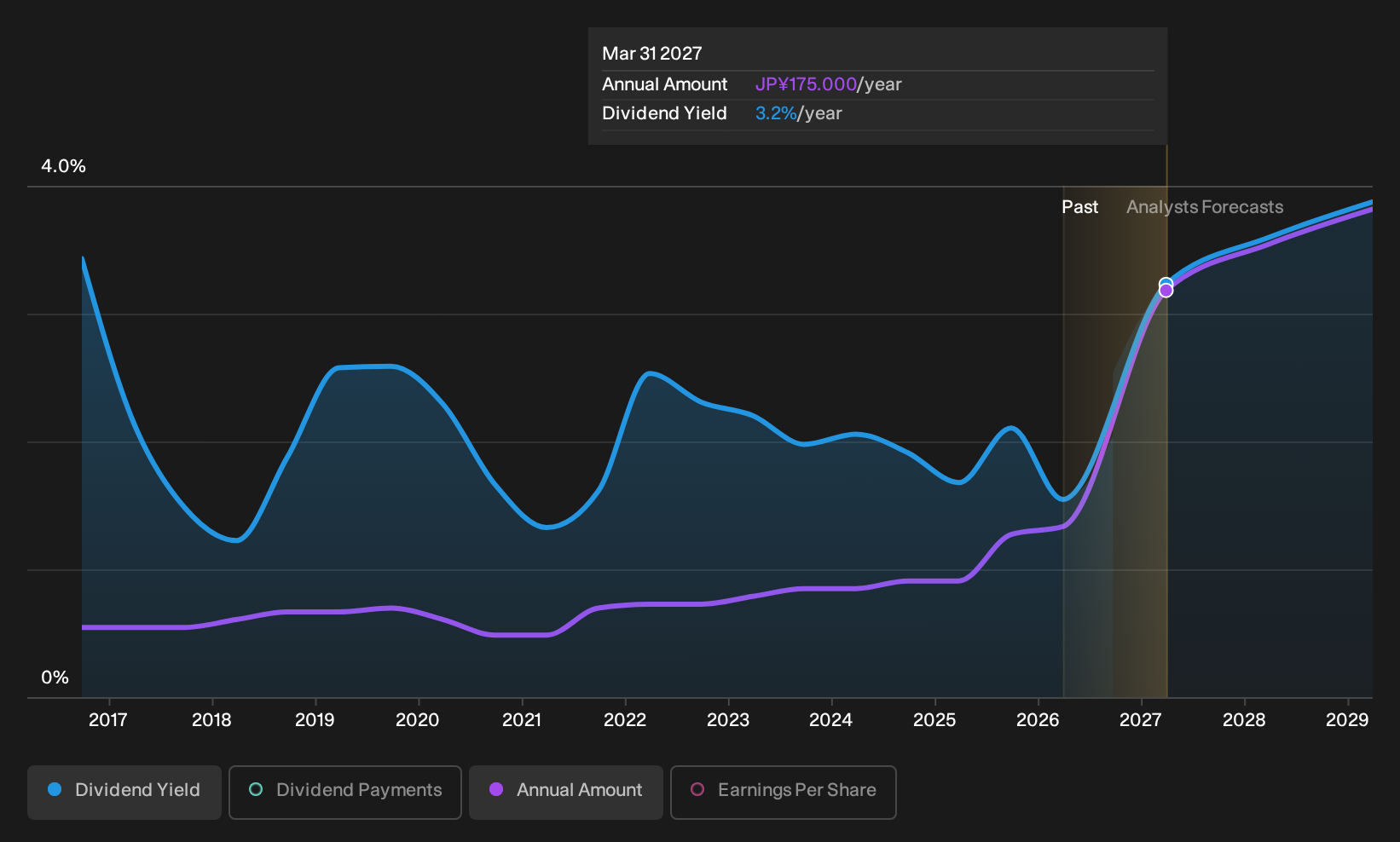This screenshot has width=1400, height=842.
Task: Enable the Earnings Per Share series
Action: pos(784,793)
